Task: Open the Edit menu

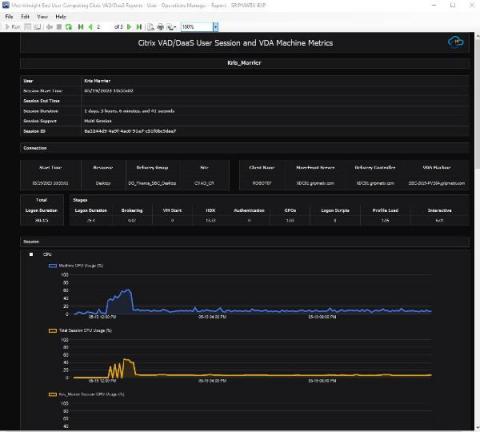Action: [x=25, y=16]
